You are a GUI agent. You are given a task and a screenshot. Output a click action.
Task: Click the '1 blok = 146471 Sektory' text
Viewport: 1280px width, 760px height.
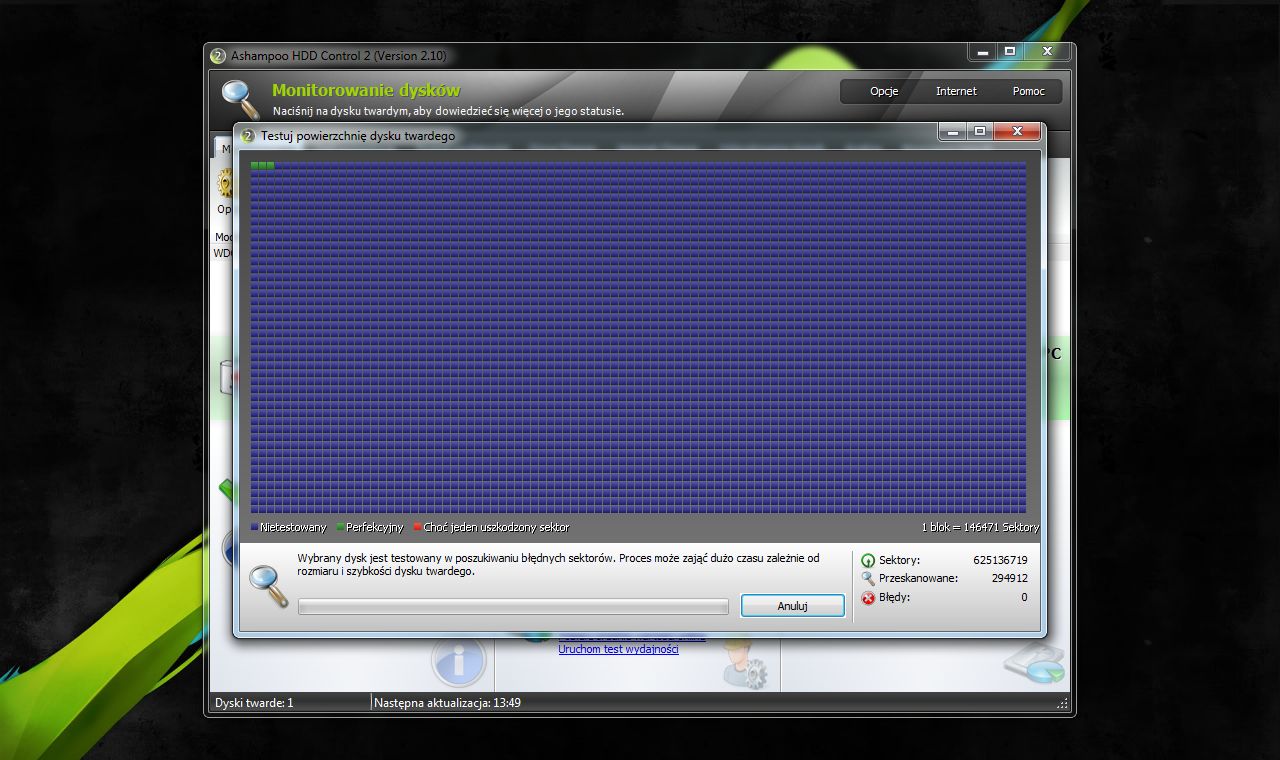coord(980,527)
